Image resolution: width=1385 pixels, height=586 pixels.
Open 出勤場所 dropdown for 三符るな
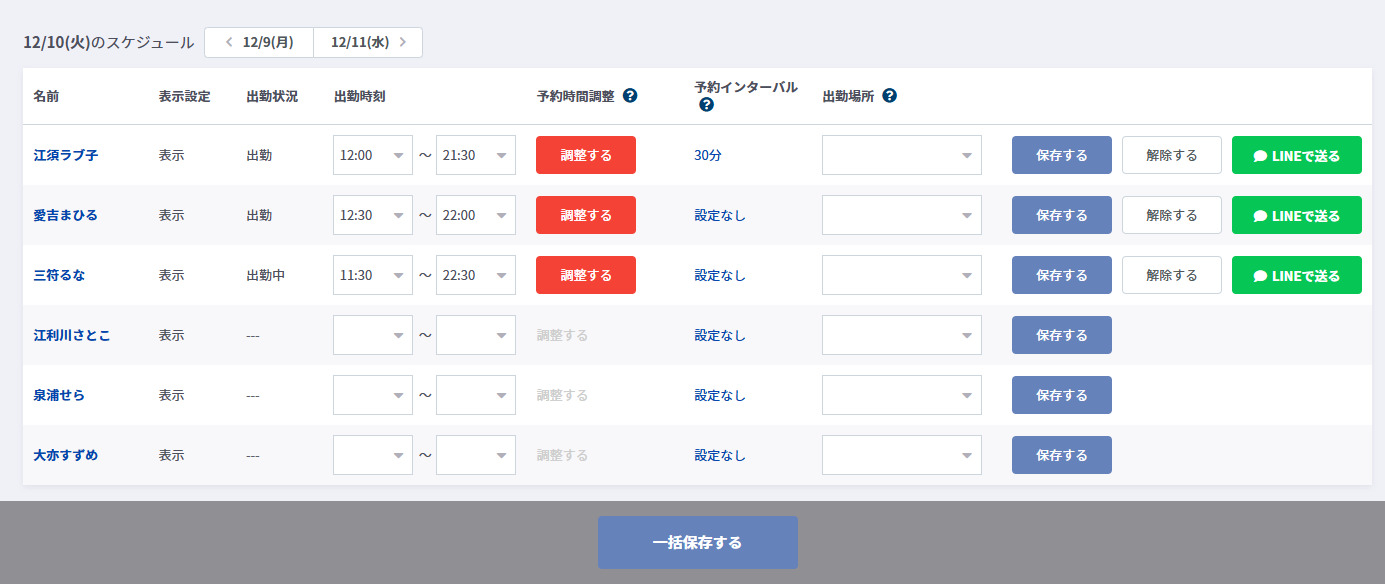901,275
